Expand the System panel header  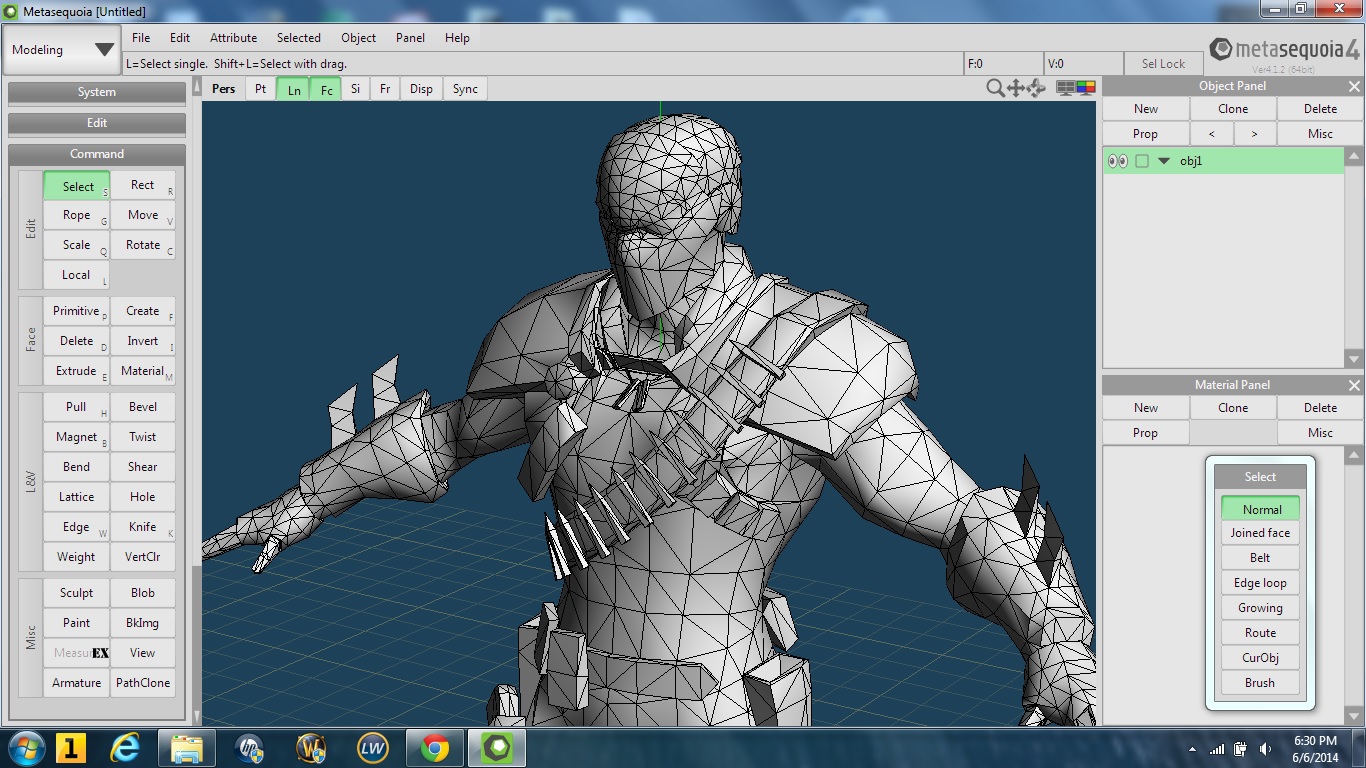(96, 92)
